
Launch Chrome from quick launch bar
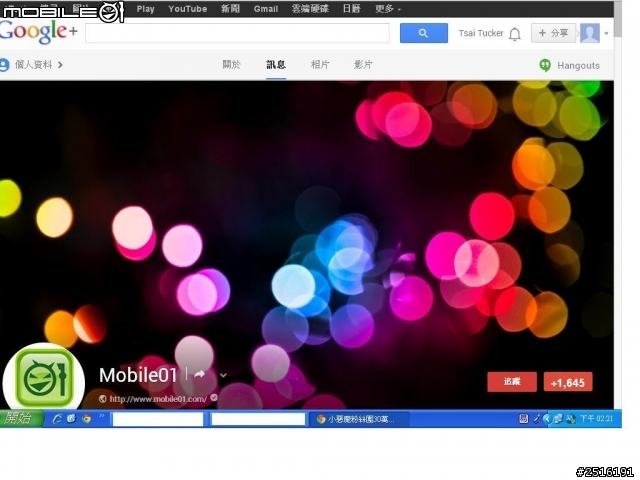[x=86, y=418]
